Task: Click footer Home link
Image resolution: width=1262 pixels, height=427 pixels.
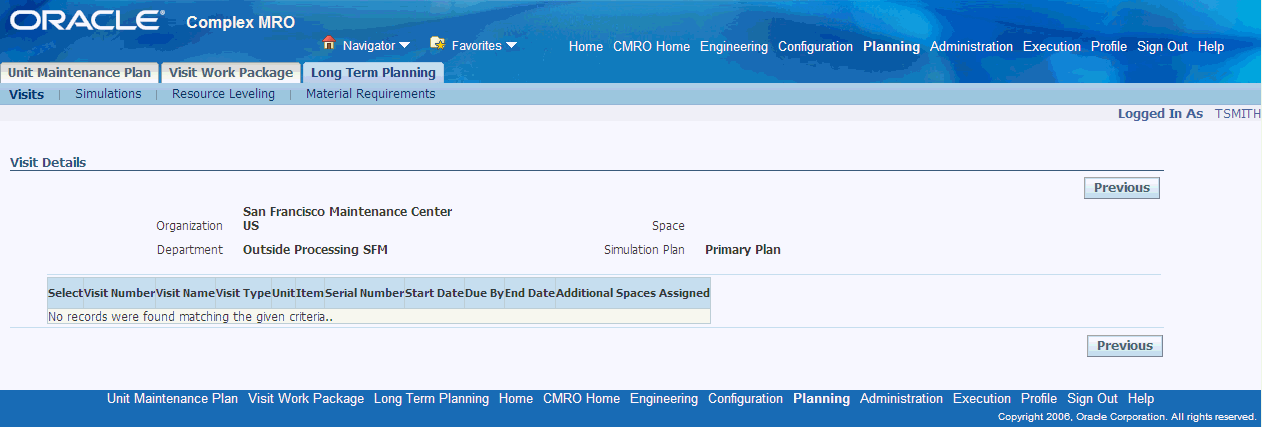Action: click(516, 398)
